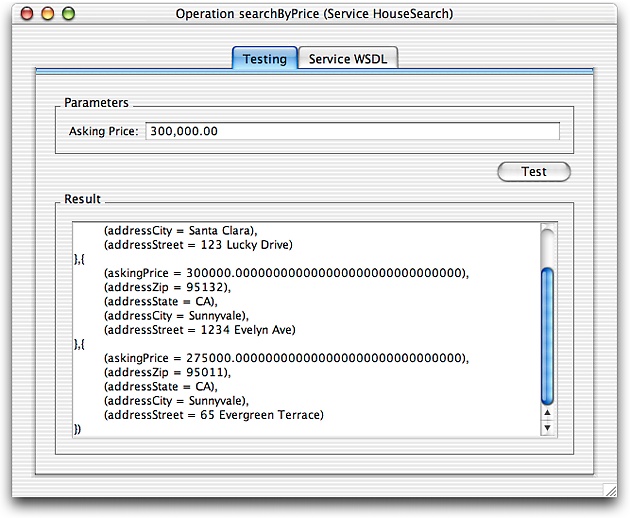Switch to the Testing tab
Image resolution: width=630 pixels, height=518 pixels.
tap(265, 58)
